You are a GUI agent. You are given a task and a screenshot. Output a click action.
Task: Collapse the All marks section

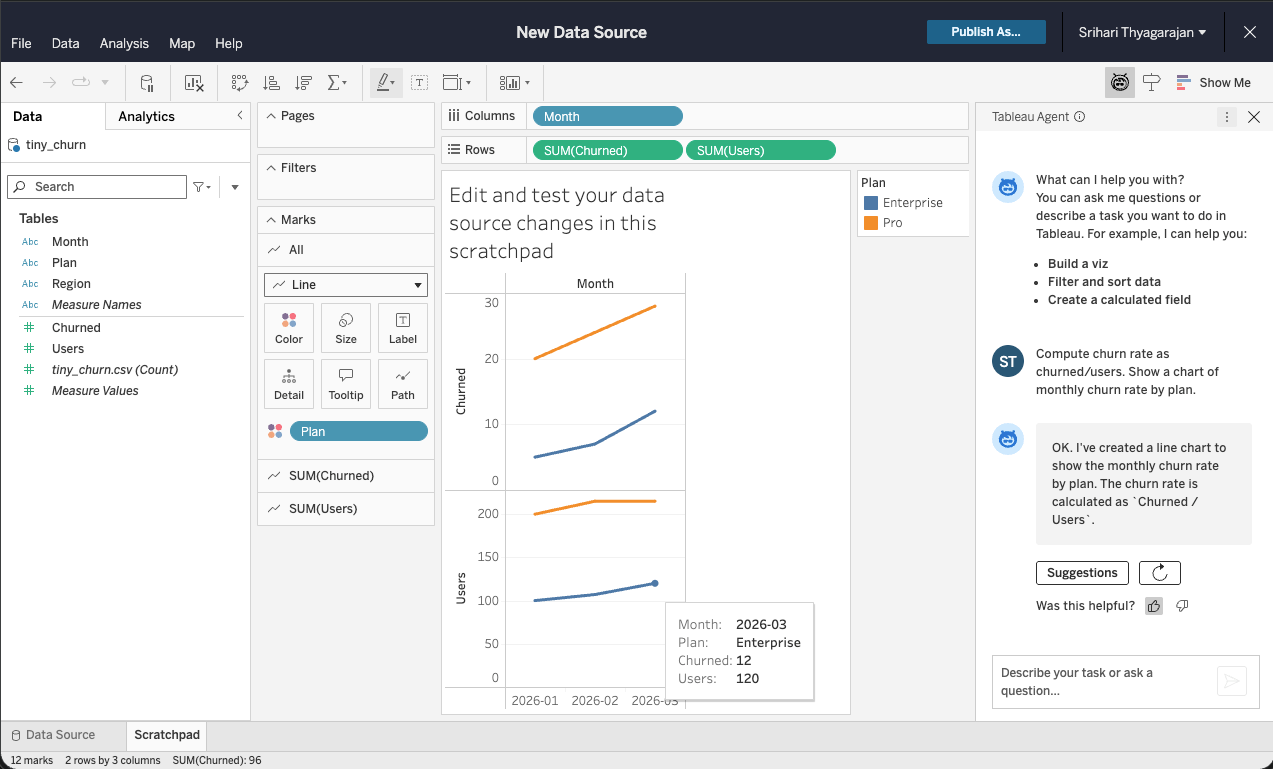pos(346,250)
